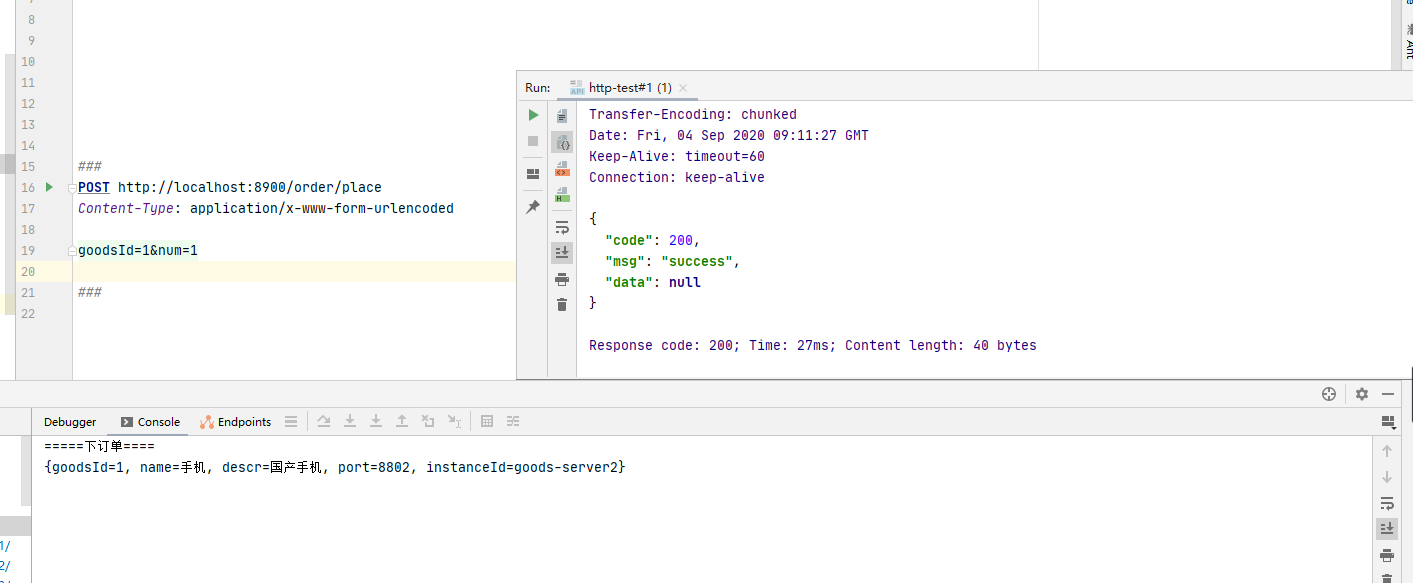The width and height of the screenshot is (1413, 583).
Task: Open the debug layout settings dropdown
Action: (1387, 422)
